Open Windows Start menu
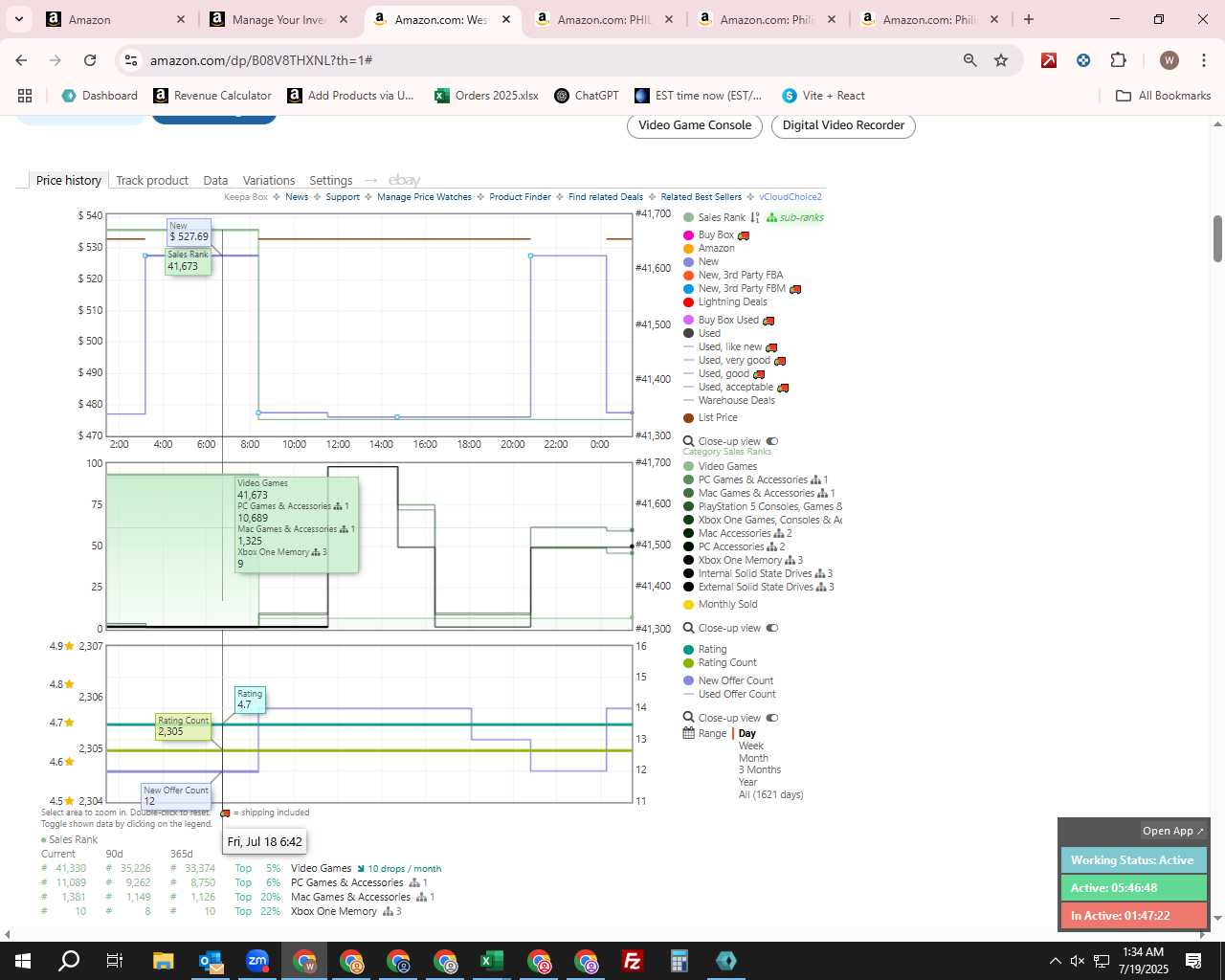 point(23,961)
